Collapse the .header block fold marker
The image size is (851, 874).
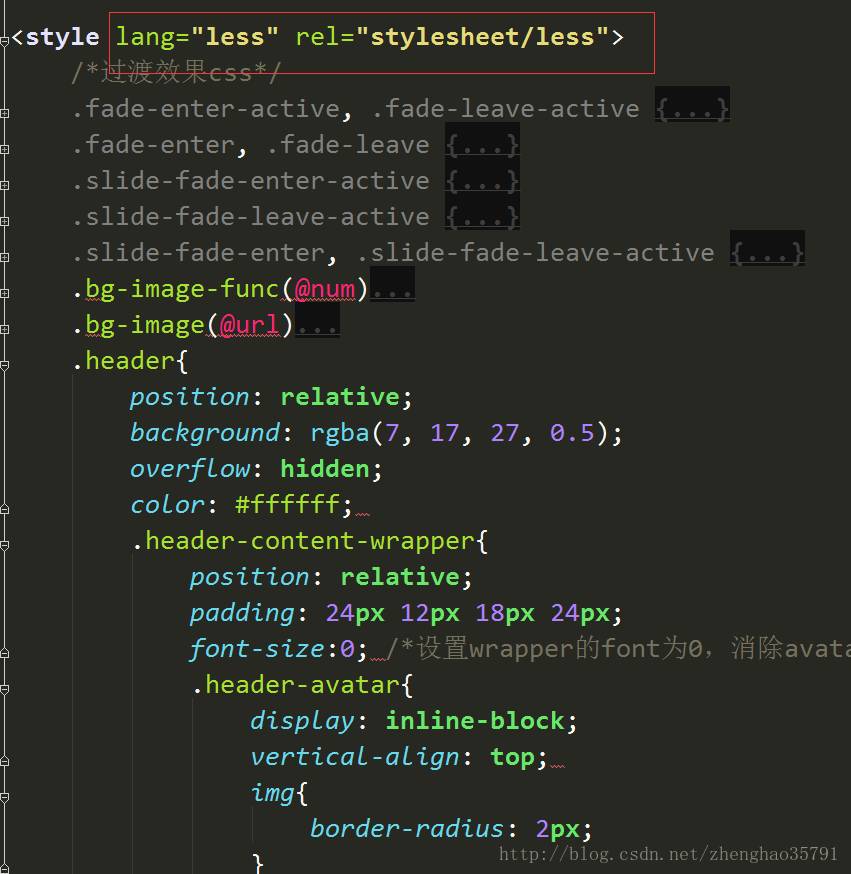click(x=4, y=366)
